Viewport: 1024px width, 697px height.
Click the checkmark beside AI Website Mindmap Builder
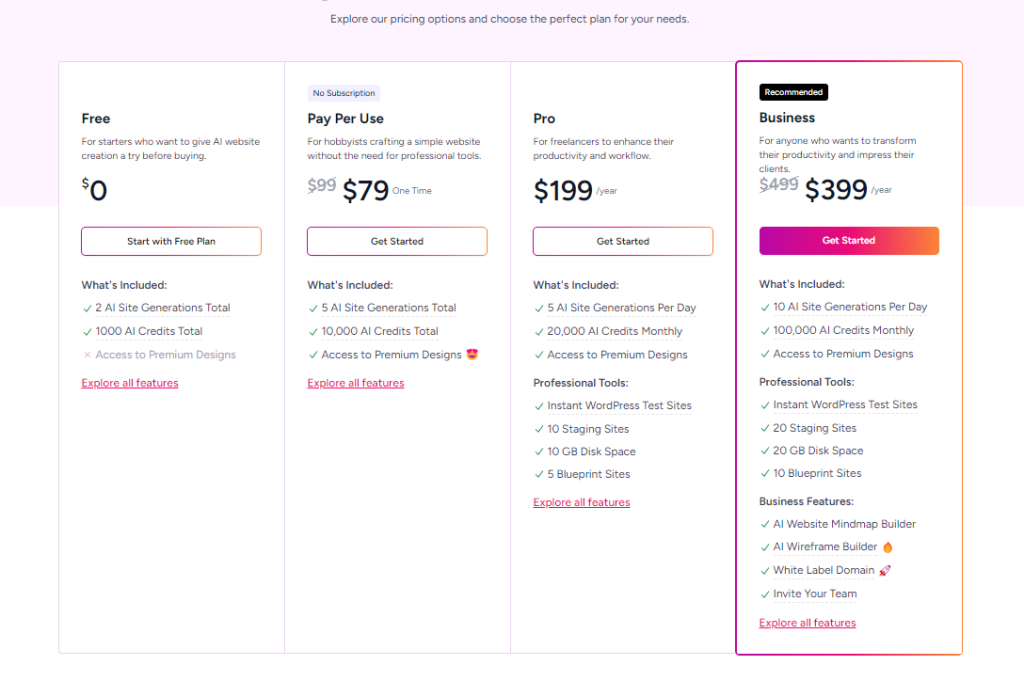[x=764, y=524]
